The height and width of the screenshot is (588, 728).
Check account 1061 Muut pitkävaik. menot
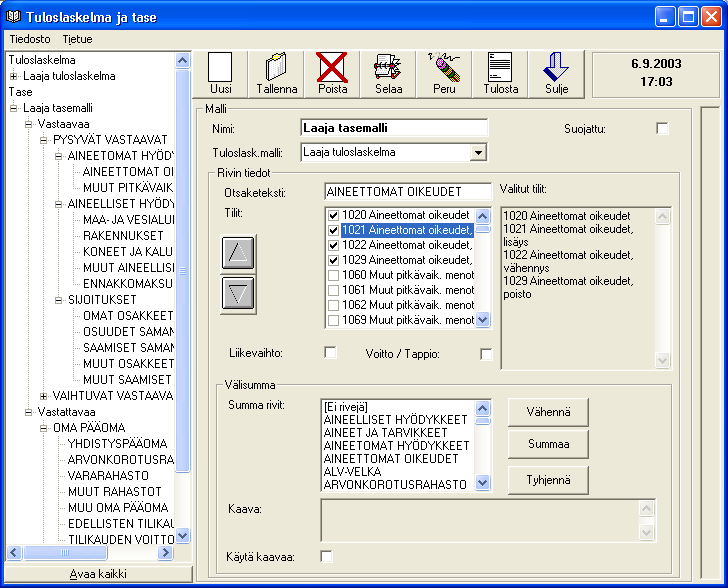pos(333,290)
